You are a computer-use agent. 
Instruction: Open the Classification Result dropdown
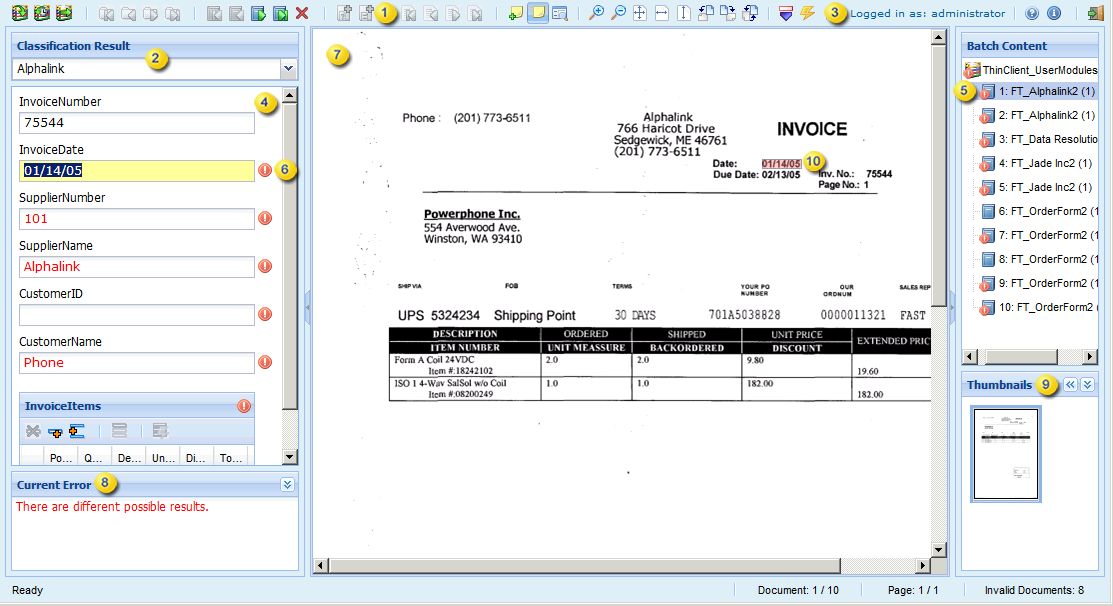point(288,67)
